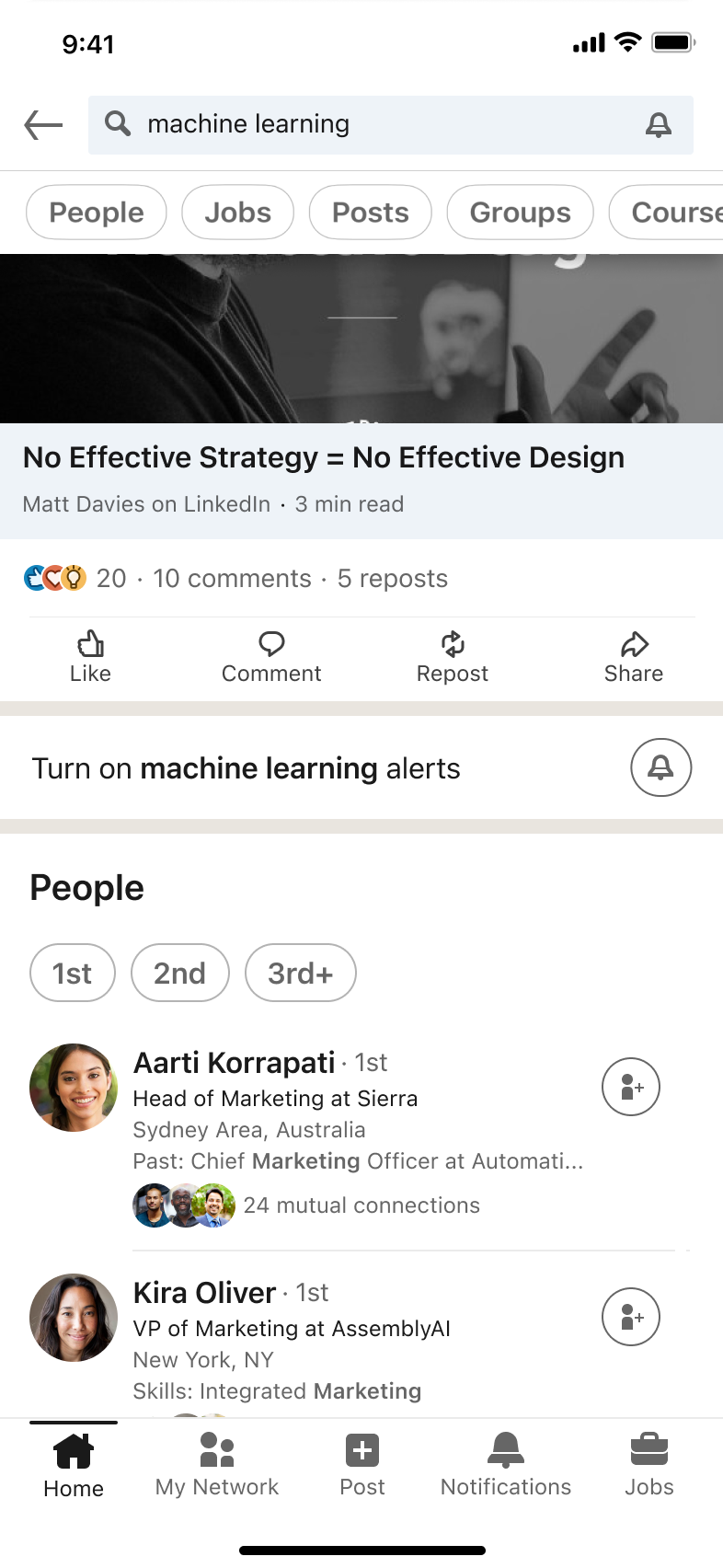
Task: Connect with Aarti Korrapati
Action: coord(631,1087)
